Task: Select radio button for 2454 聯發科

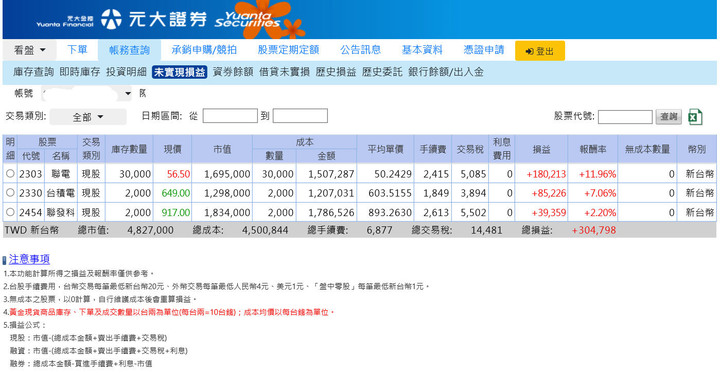Action: [x=11, y=212]
